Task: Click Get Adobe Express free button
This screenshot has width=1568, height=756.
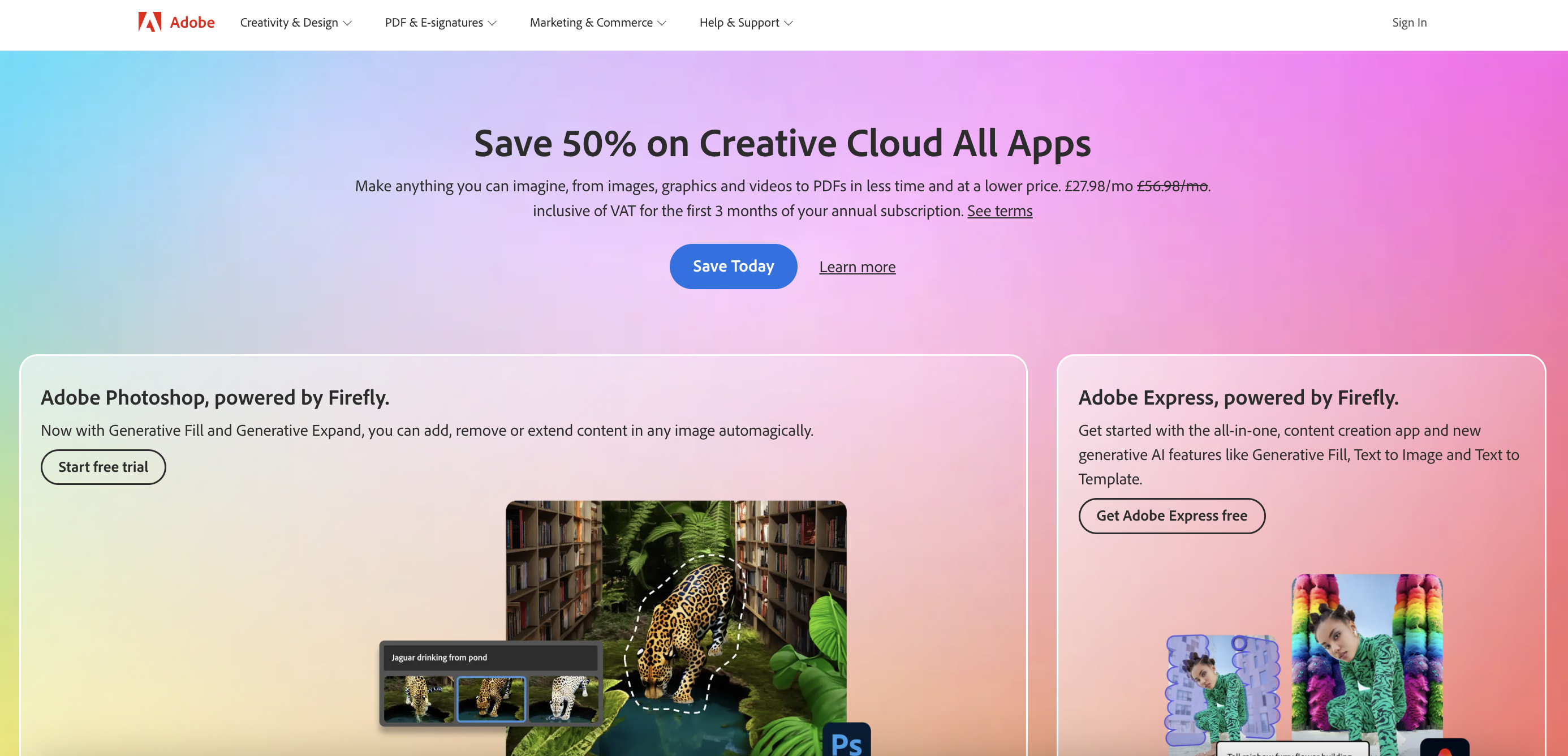Action: [x=1171, y=516]
